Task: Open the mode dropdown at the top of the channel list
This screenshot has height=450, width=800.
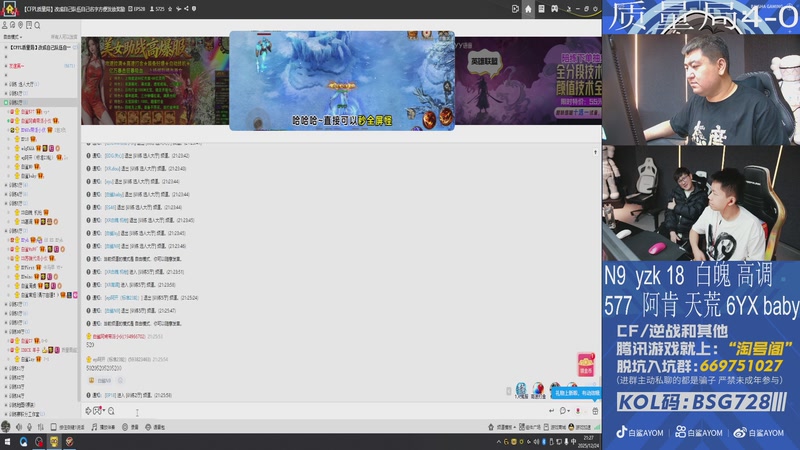Action: coord(13,37)
